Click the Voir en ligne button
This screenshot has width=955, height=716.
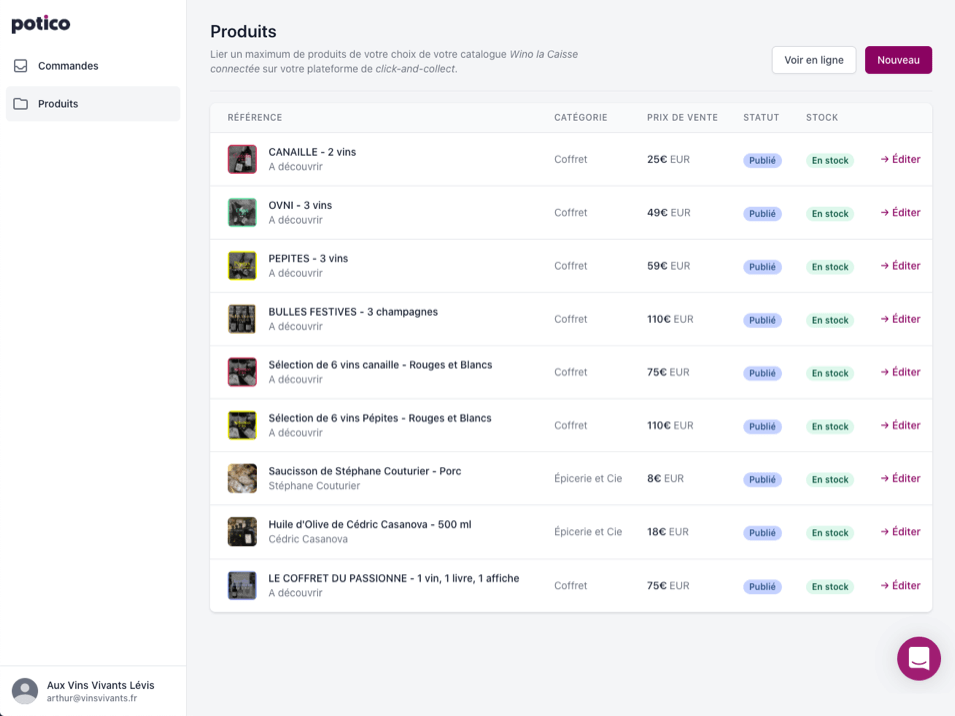point(813,60)
